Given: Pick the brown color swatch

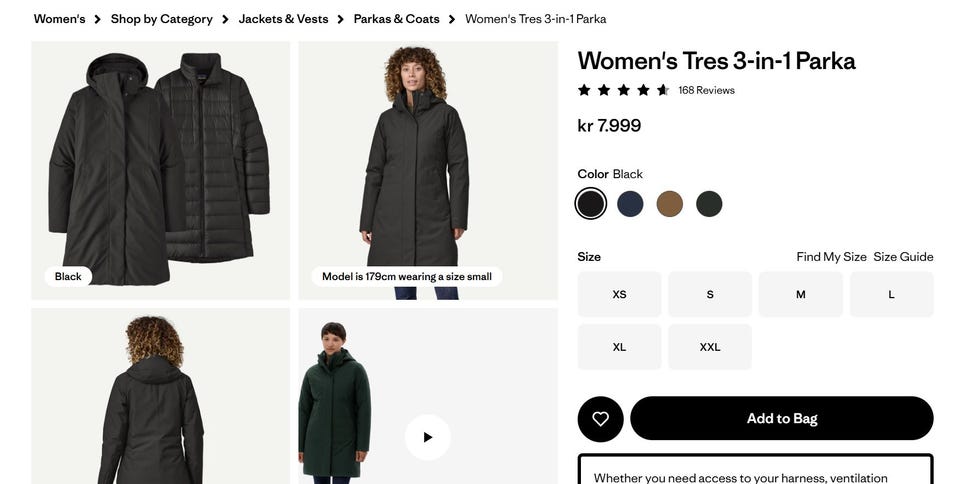Looking at the screenshot, I should tap(670, 204).
